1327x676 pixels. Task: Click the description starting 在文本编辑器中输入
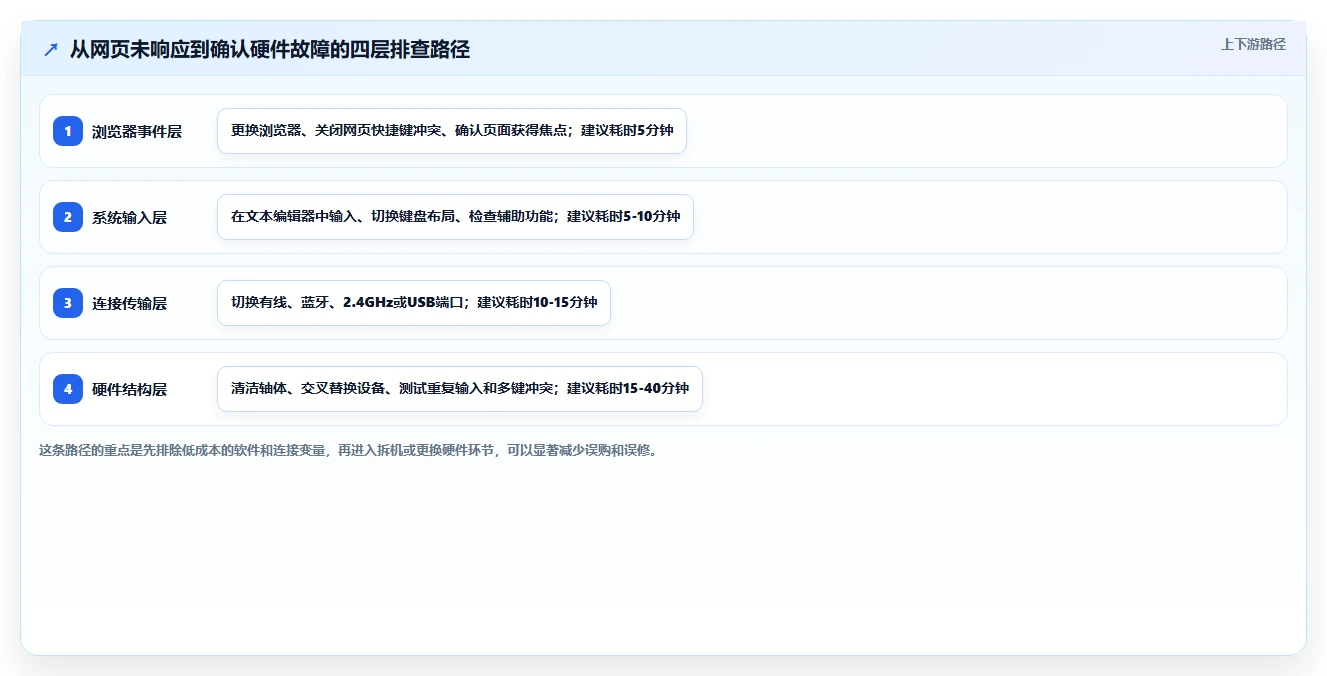pyautogui.click(x=455, y=217)
